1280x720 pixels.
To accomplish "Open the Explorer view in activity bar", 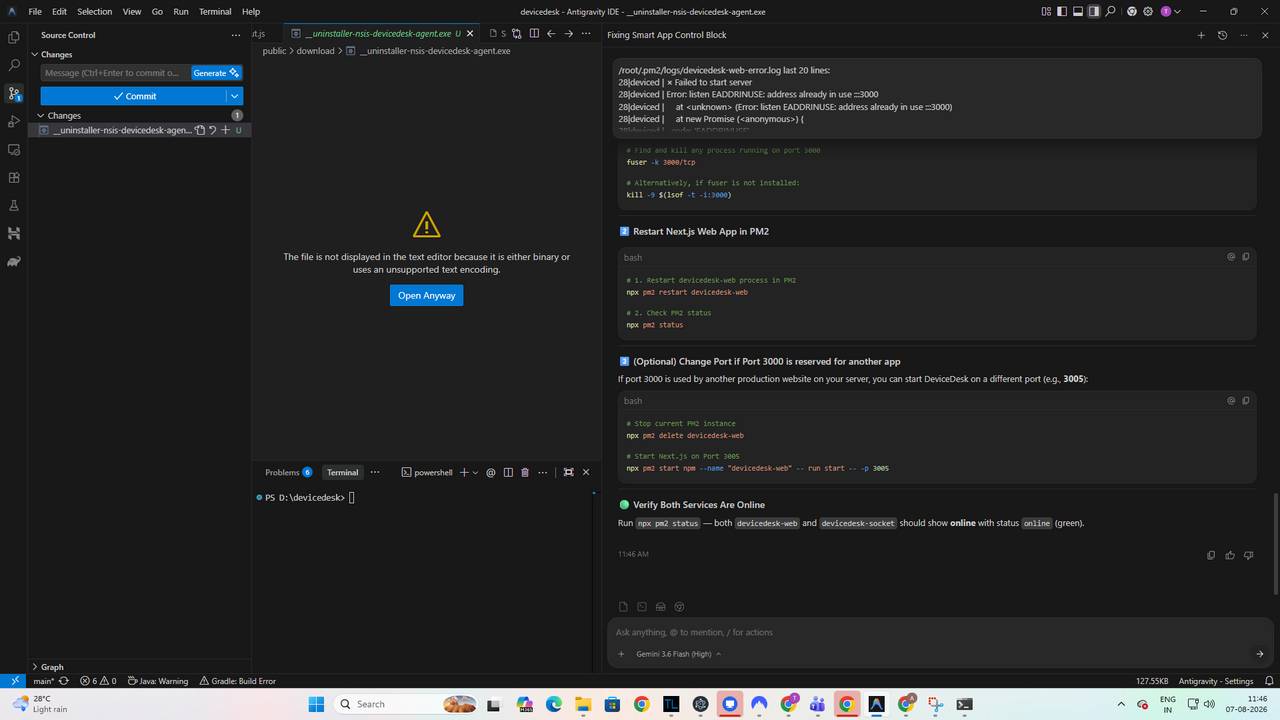I will 13,37.
